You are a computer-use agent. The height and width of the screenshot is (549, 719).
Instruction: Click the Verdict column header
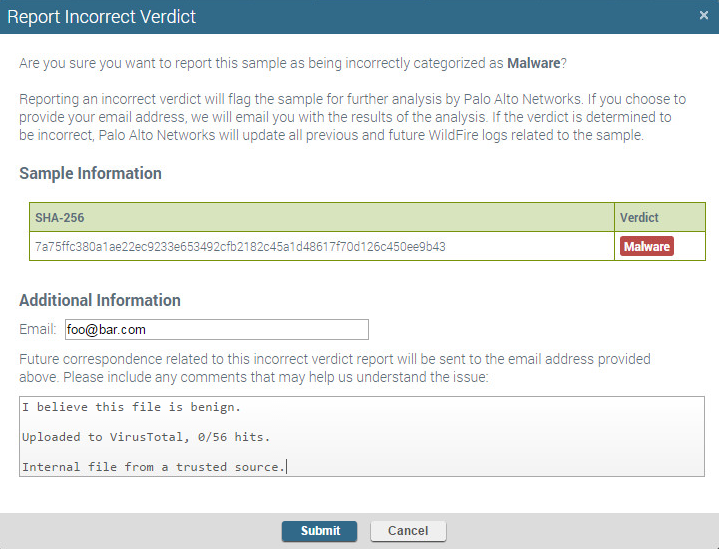tap(639, 217)
